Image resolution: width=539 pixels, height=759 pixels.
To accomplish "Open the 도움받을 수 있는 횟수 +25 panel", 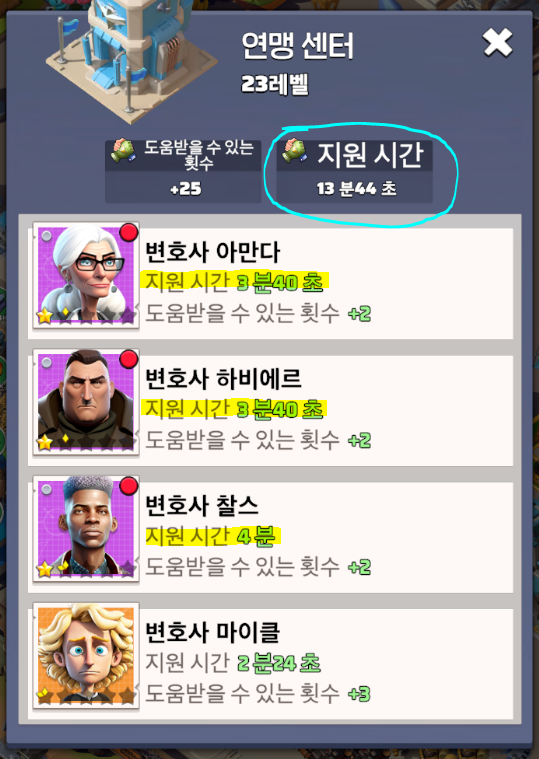I will click(183, 171).
